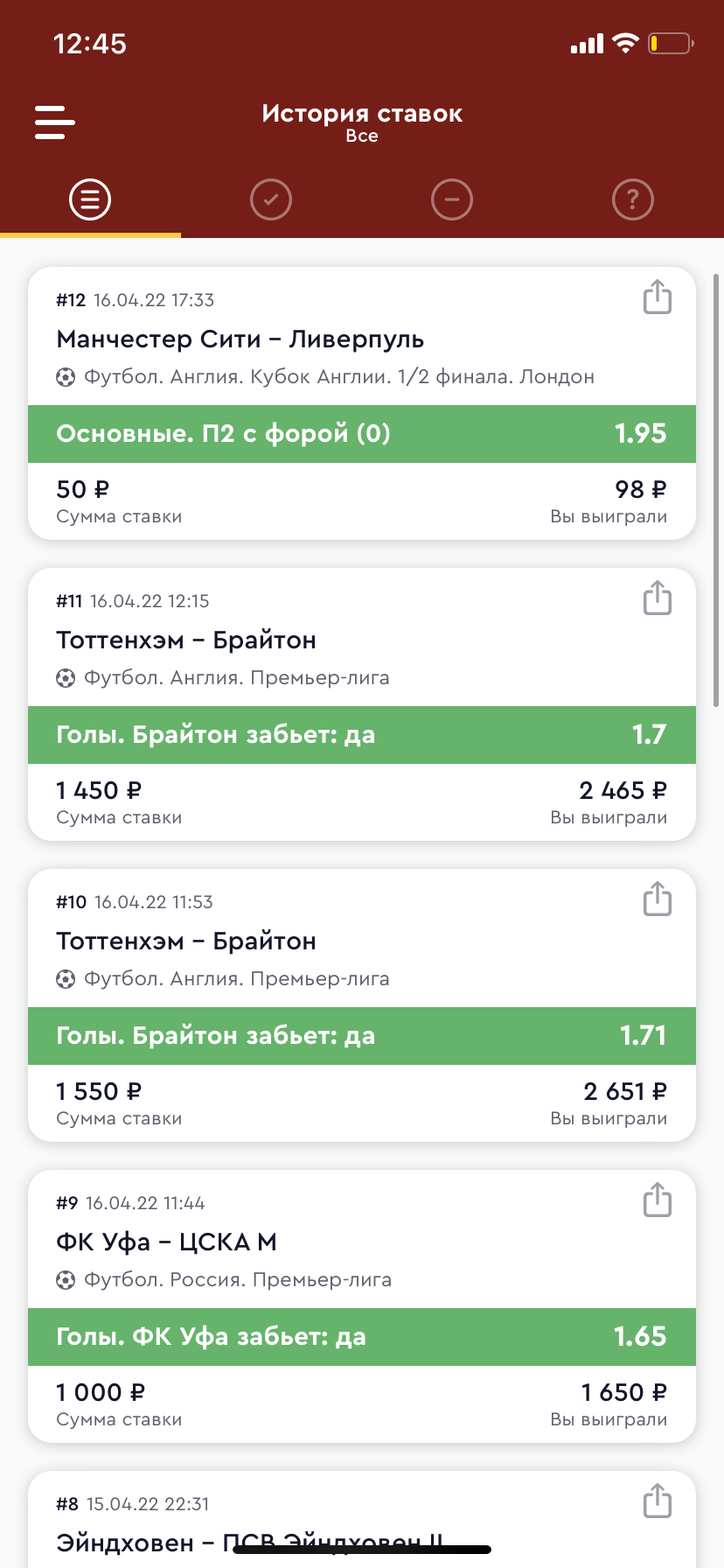
Task: Switch to won bets checkmark tab
Action: 271,200
